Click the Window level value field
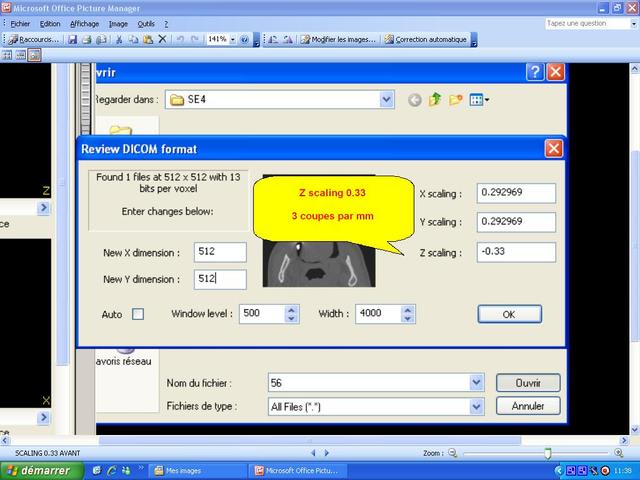This screenshot has height=480, width=640. pyautogui.click(x=262, y=314)
